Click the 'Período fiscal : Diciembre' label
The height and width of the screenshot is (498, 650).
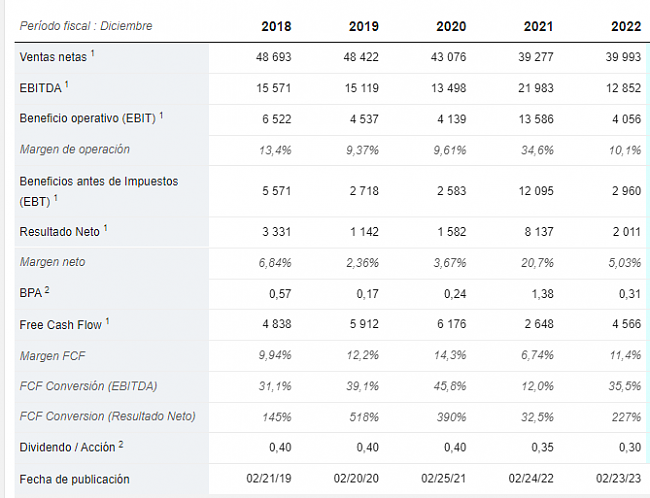tap(86, 26)
